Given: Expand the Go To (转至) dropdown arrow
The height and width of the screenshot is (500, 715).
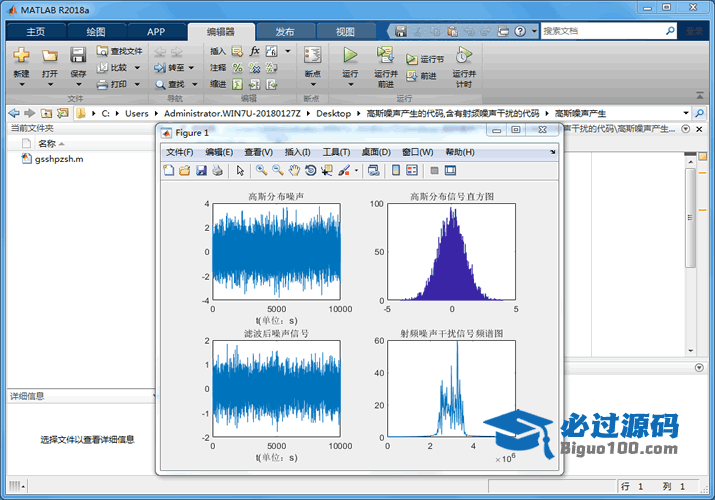Looking at the screenshot, I should pos(192,67).
